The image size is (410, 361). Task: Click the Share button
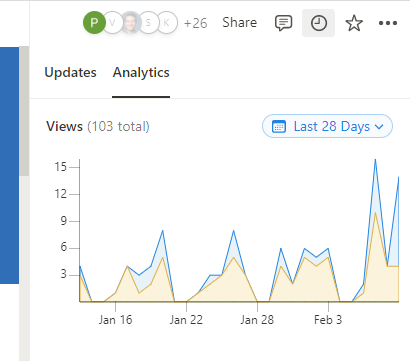pos(240,23)
